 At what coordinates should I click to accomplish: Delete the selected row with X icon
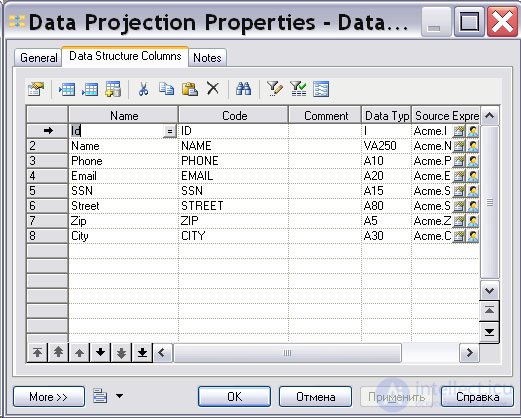coord(213,89)
